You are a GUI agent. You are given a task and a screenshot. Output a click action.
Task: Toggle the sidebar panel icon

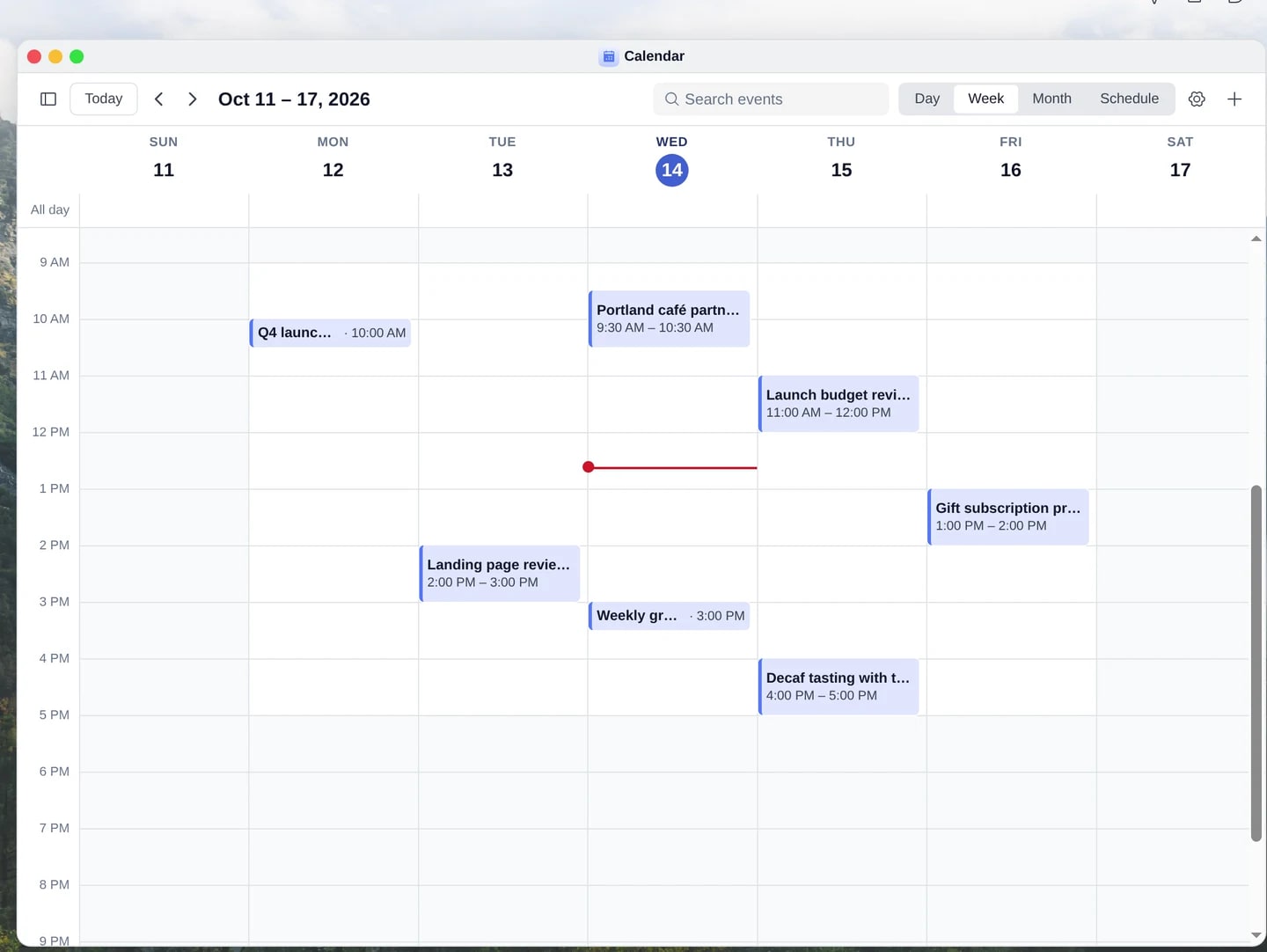[x=48, y=99]
